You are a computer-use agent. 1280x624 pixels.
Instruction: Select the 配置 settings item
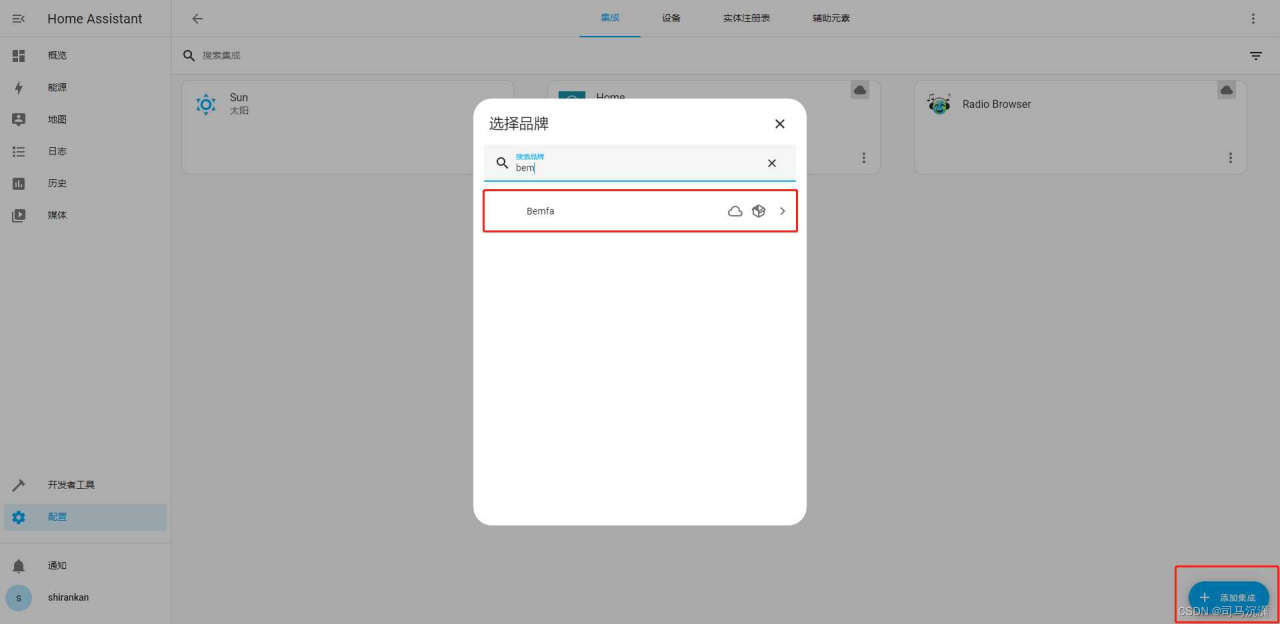pyautogui.click(x=85, y=517)
